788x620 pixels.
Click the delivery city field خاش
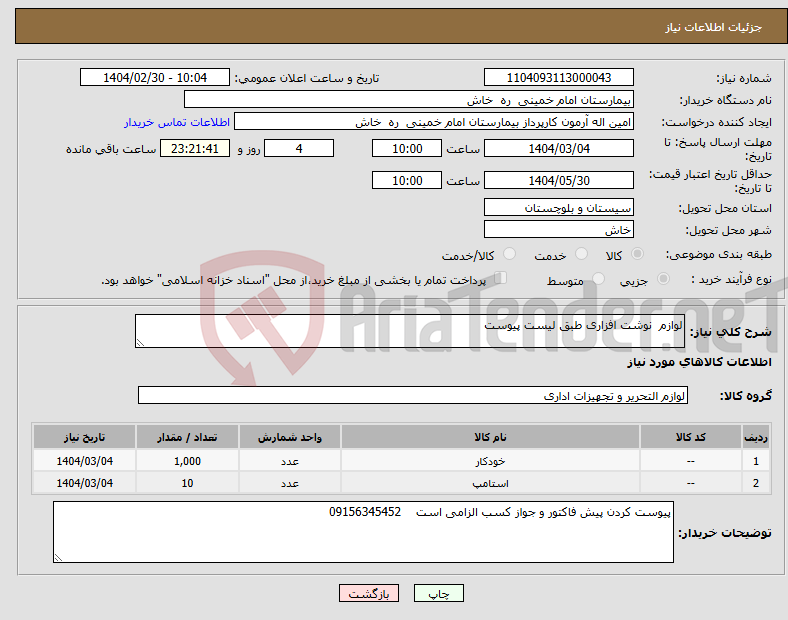click(x=558, y=229)
